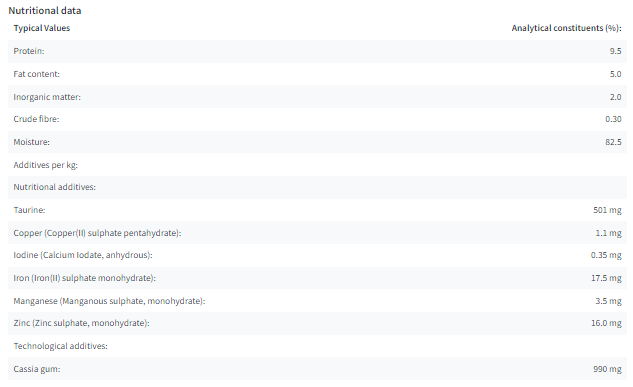Click the 'Technological additives:' row
633x387 pixels.
pos(317,346)
